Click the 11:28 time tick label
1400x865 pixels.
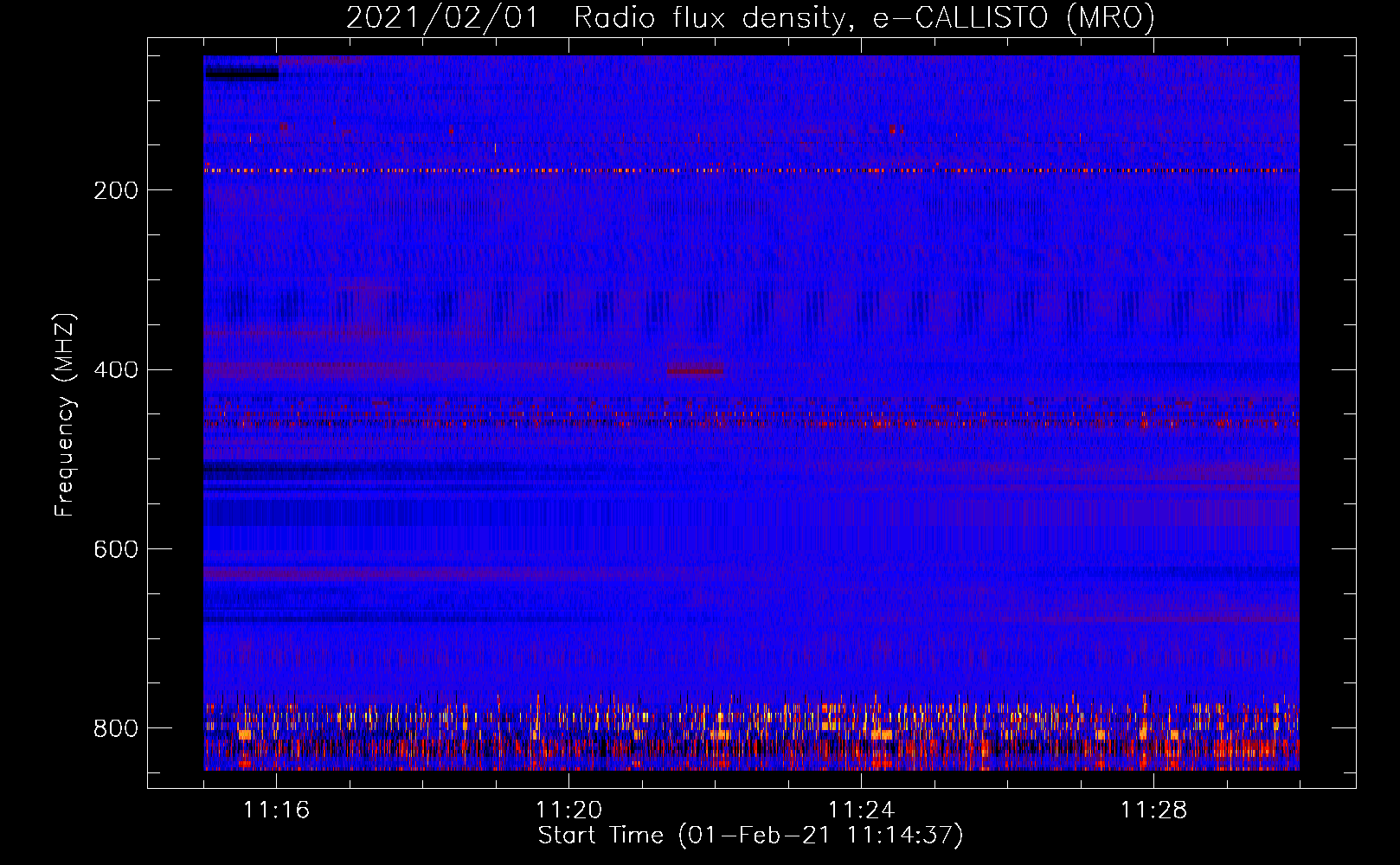tap(1153, 810)
